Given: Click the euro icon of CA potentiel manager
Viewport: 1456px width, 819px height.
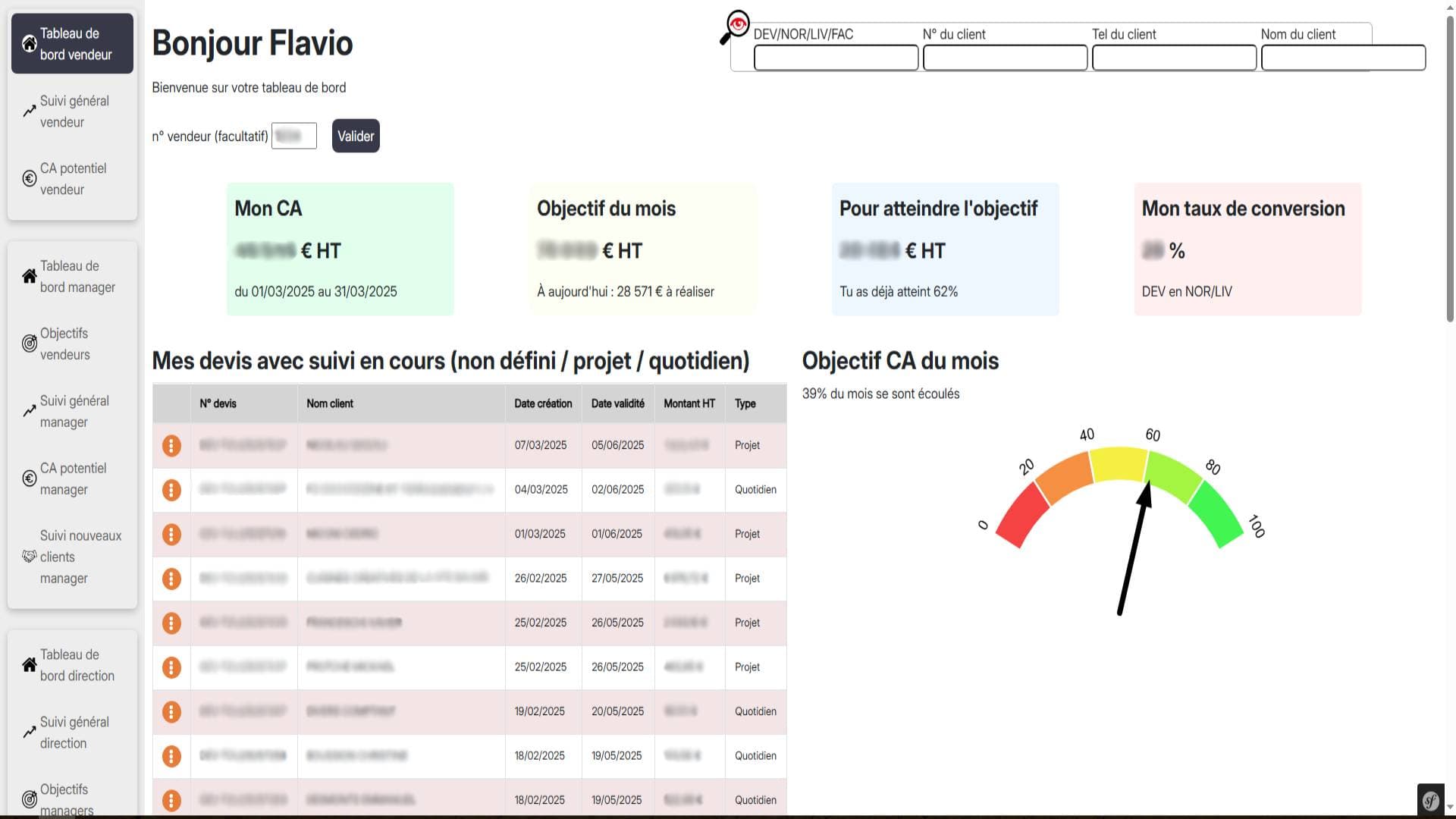Looking at the screenshot, I should (29, 479).
